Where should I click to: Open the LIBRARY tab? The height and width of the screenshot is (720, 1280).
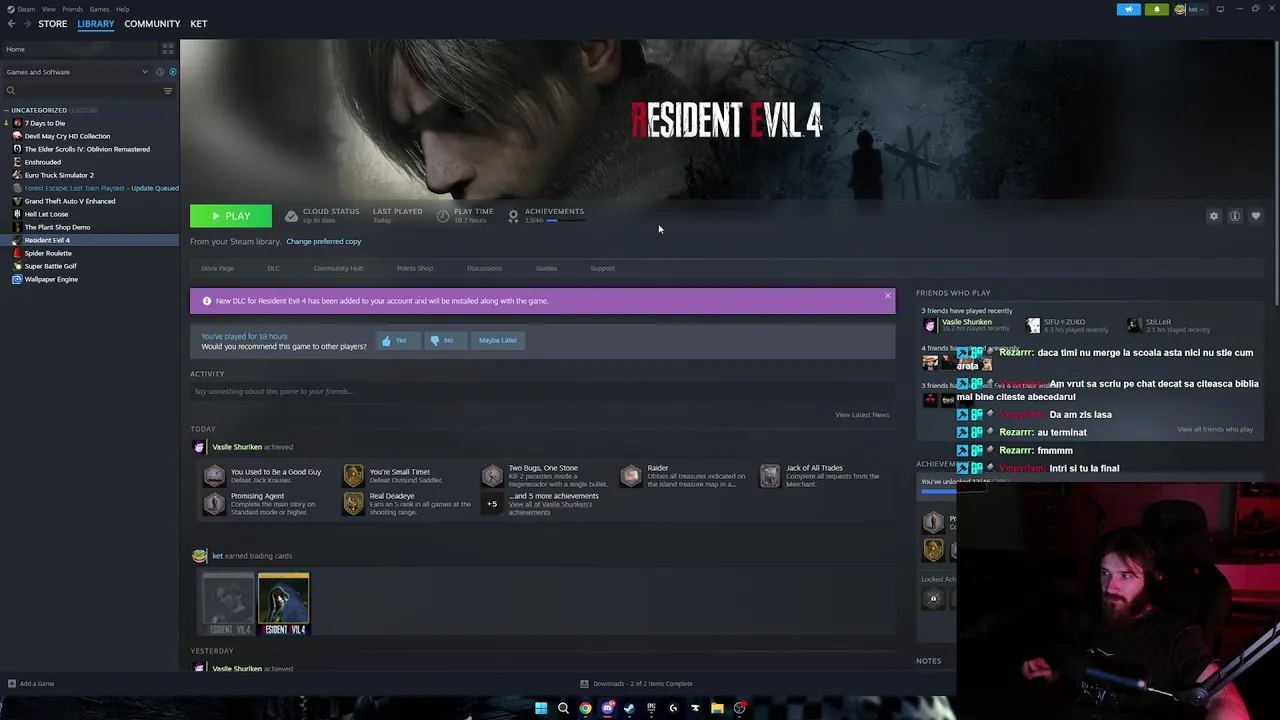96,24
